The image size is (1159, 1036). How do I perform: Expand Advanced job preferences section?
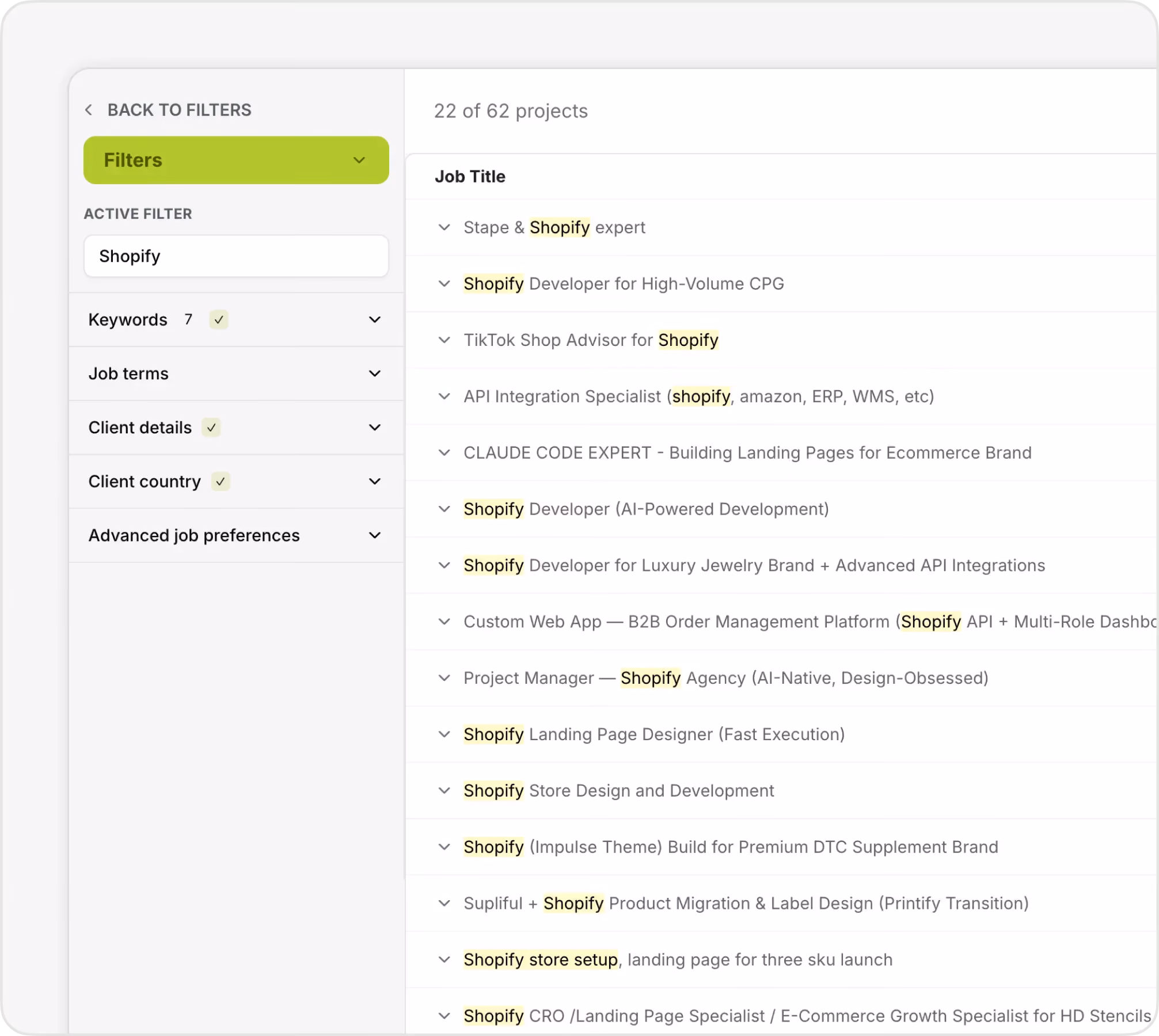[x=236, y=536]
